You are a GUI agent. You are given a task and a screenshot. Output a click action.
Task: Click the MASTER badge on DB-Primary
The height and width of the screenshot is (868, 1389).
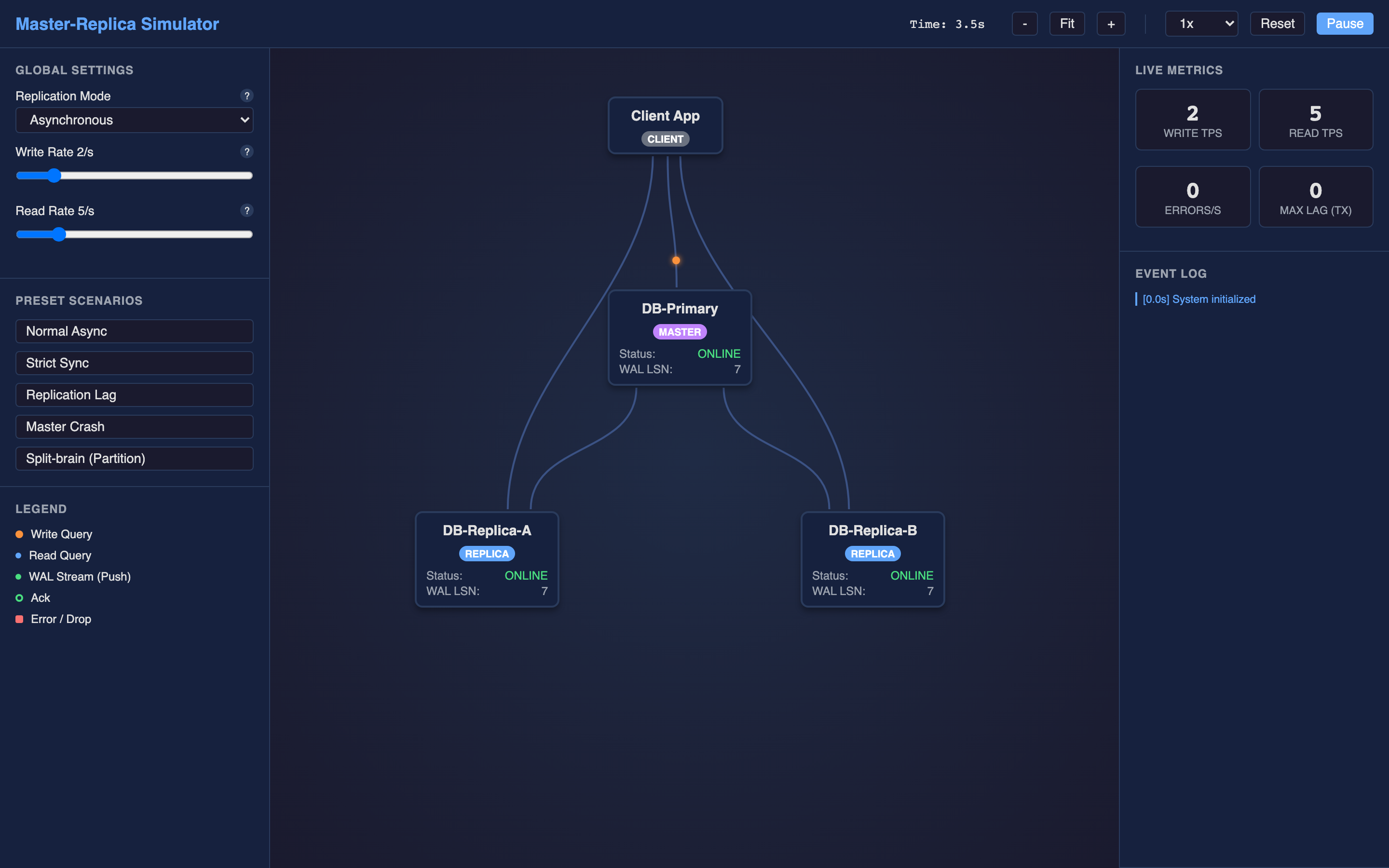(680, 332)
